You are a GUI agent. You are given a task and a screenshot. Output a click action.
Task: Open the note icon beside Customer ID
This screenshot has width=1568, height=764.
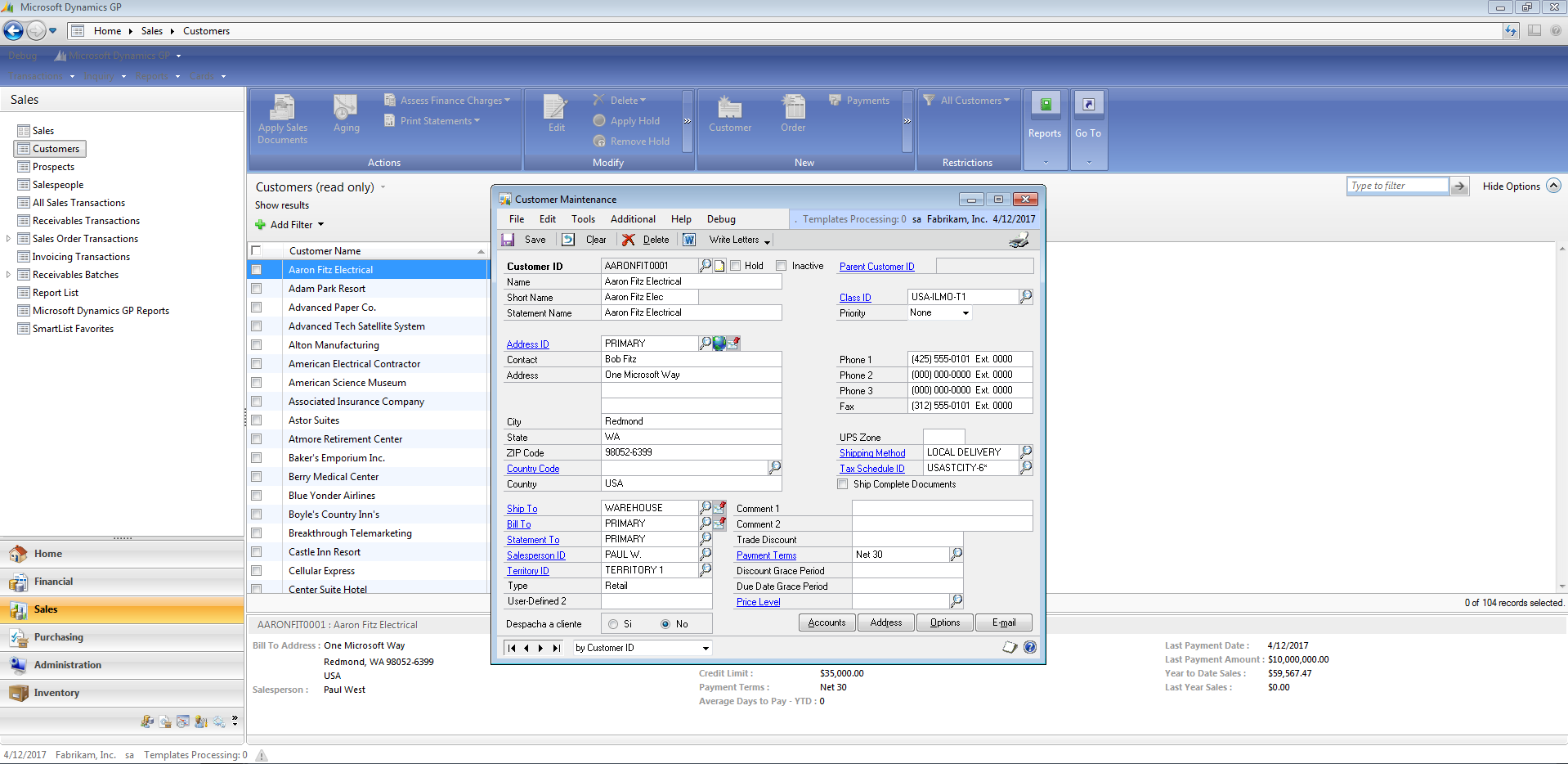(x=719, y=266)
